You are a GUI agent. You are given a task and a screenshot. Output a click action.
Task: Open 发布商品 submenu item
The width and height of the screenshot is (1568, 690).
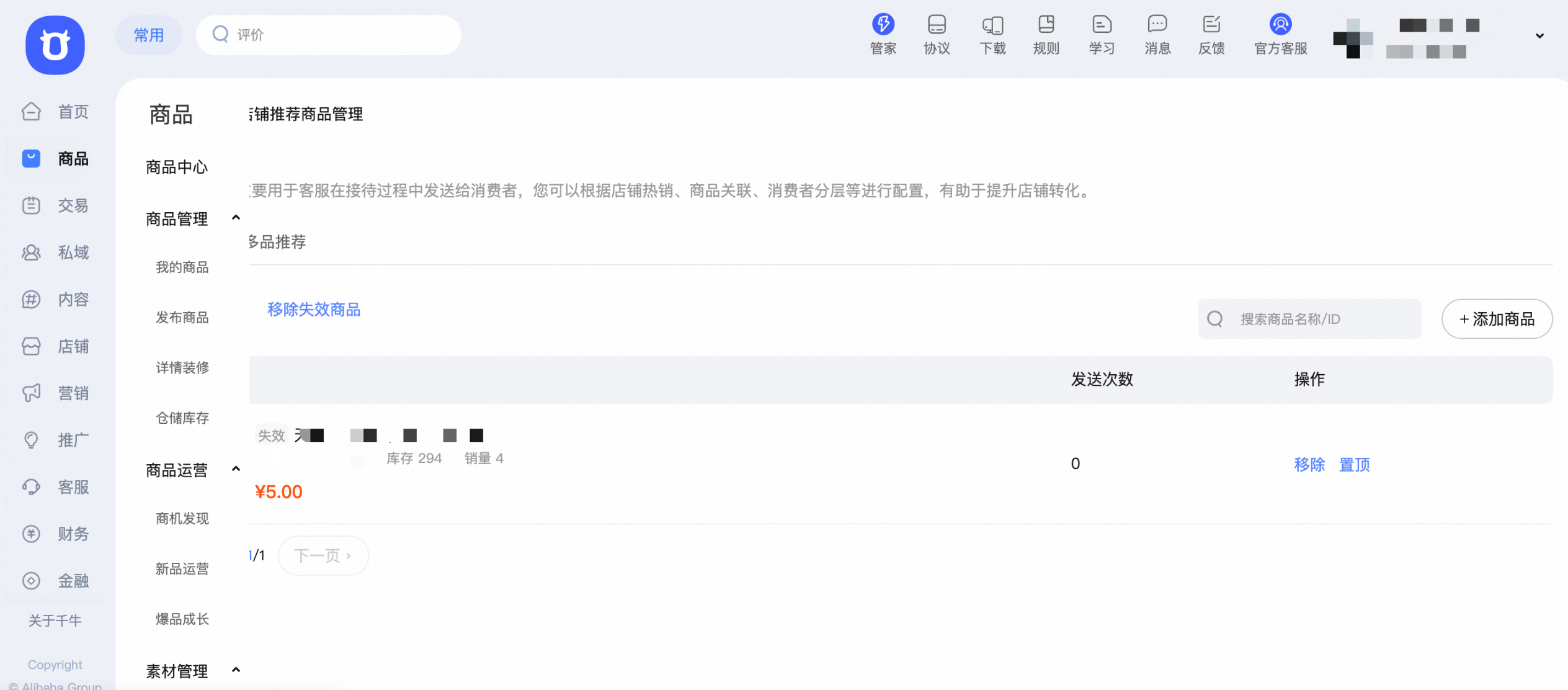point(182,318)
